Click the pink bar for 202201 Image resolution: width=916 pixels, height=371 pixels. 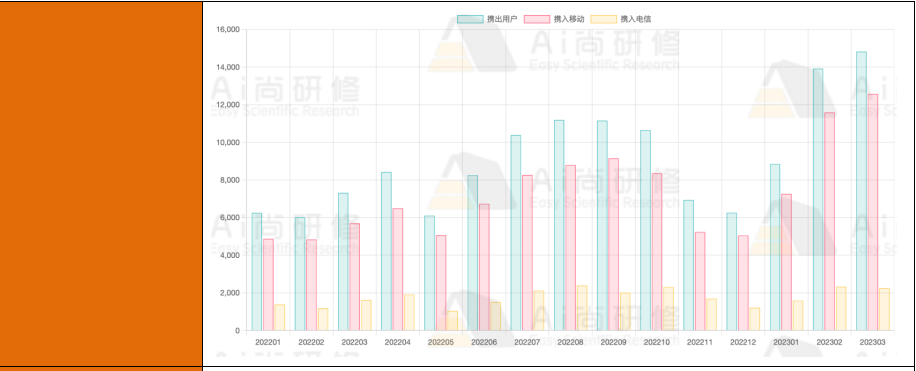pyautogui.click(x=268, y=285)
